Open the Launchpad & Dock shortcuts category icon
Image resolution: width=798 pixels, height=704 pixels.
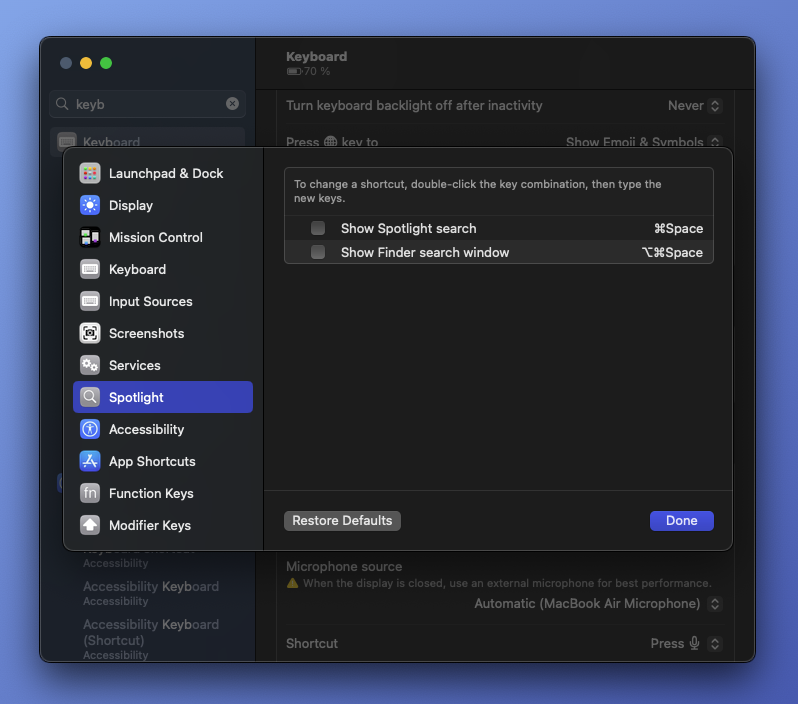click(90, 173)
